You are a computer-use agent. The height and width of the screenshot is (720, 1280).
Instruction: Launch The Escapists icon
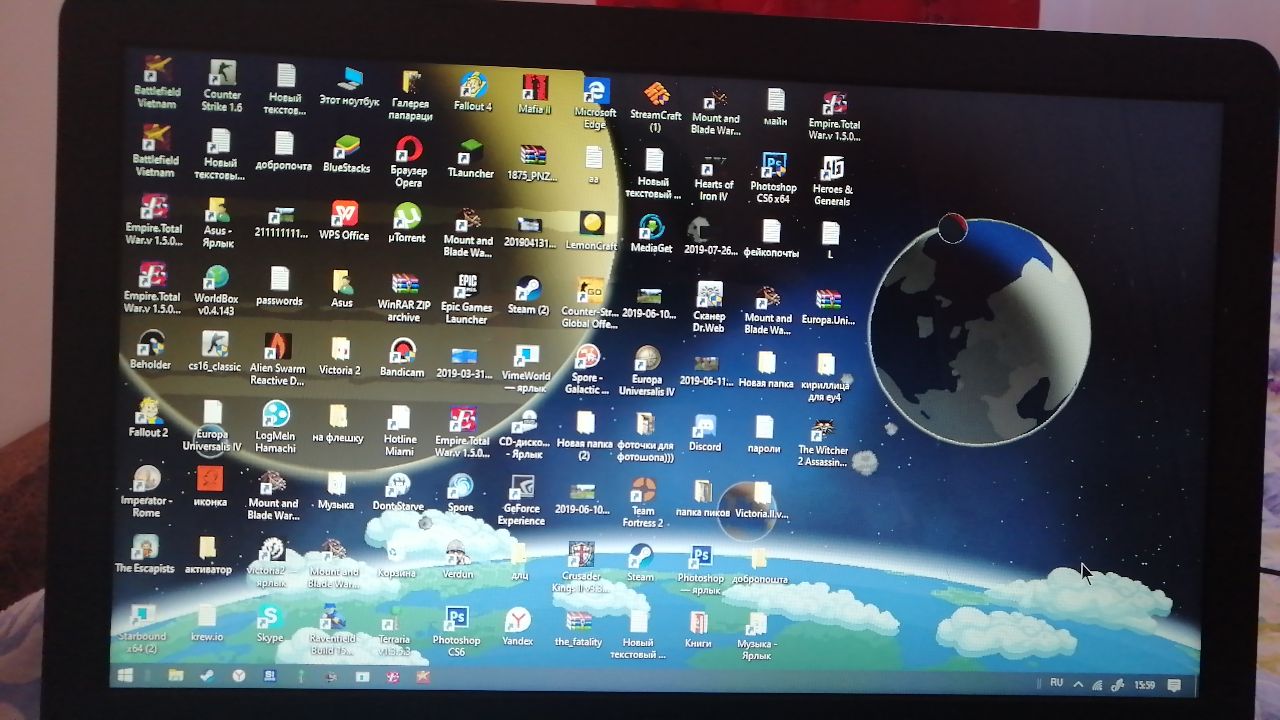(x=145, y=555)
